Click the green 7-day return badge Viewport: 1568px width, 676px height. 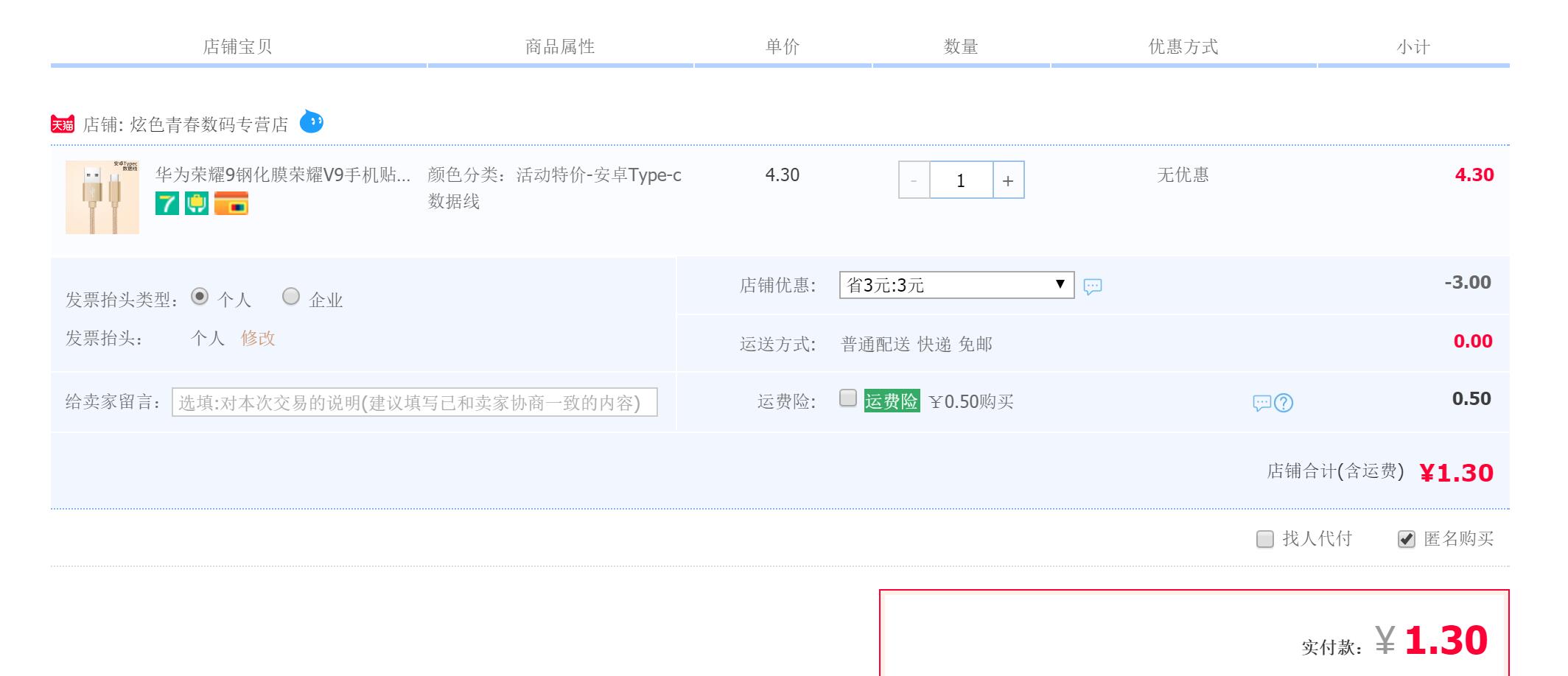(x=167, y=203)
